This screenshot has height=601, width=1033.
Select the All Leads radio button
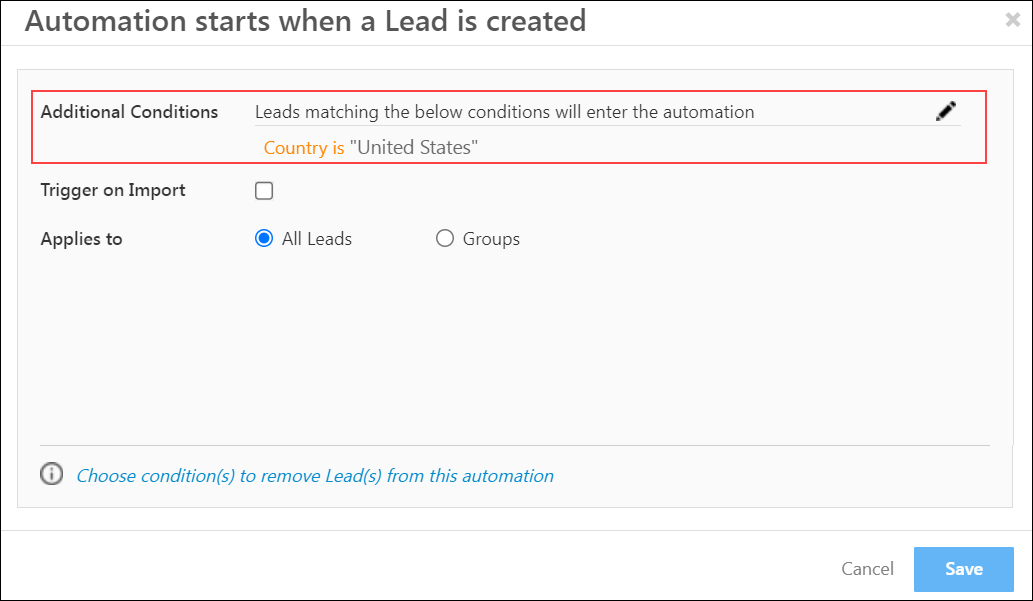click(x=264, y=238)
